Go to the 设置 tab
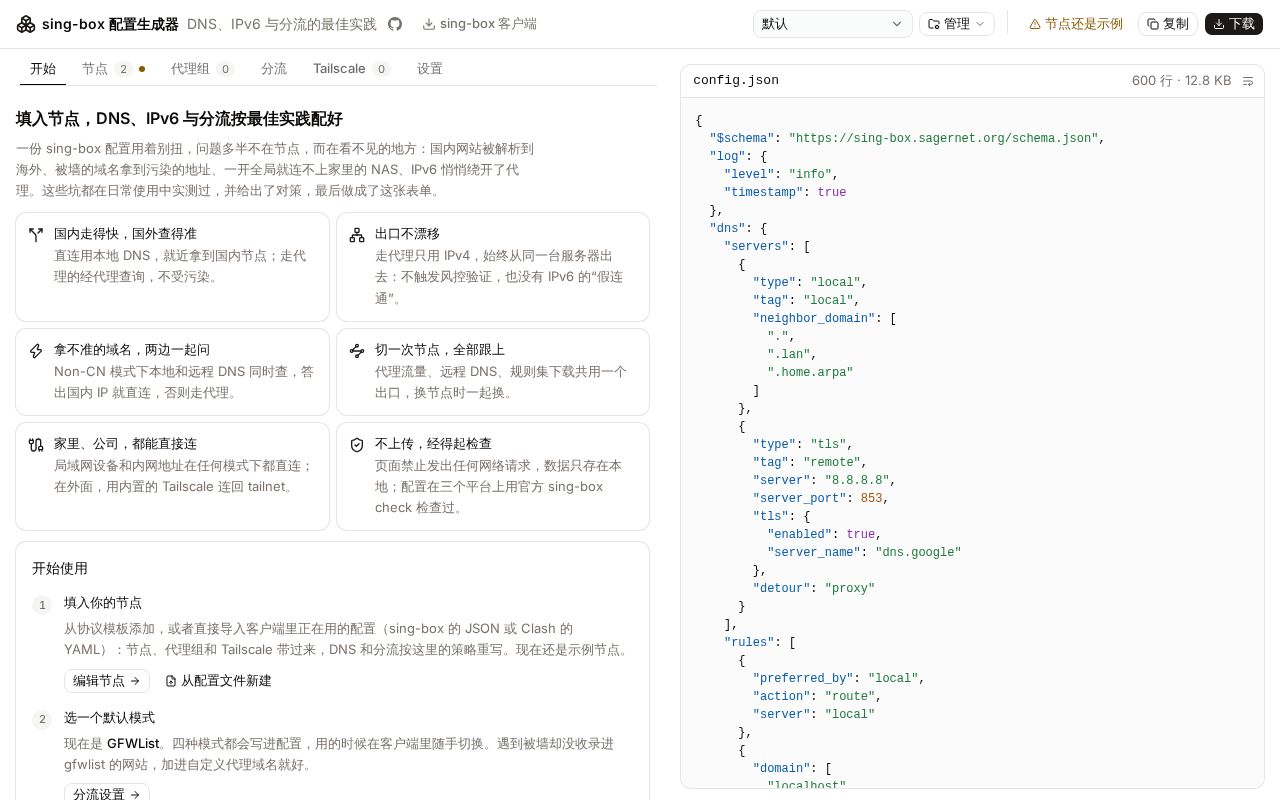Screen dimensions: 1280x800 point(430,69)
